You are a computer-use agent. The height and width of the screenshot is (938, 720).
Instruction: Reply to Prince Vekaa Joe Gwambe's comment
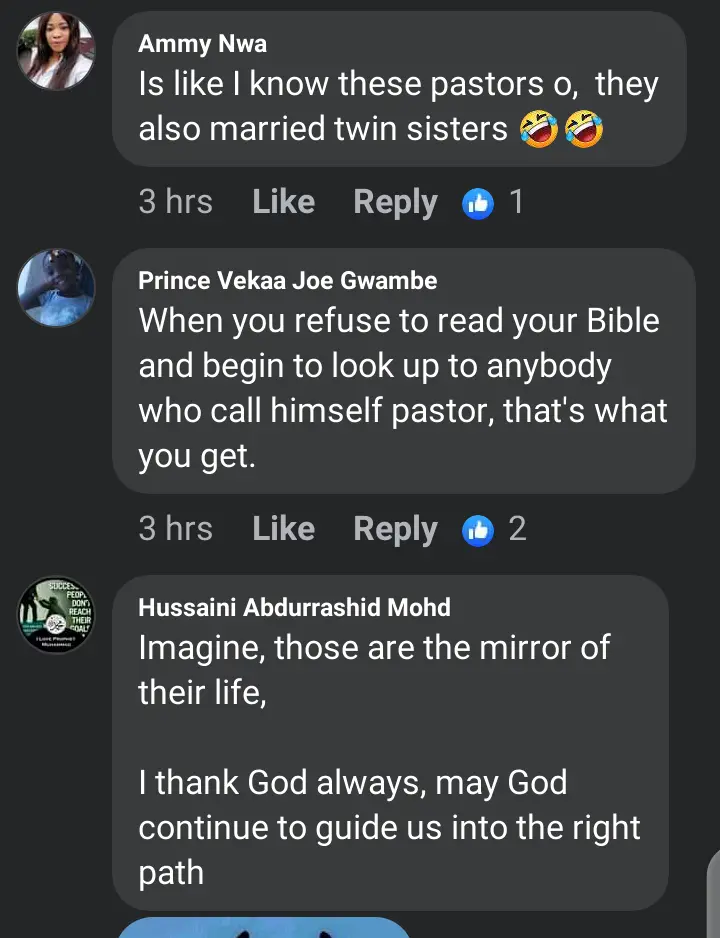395,528
